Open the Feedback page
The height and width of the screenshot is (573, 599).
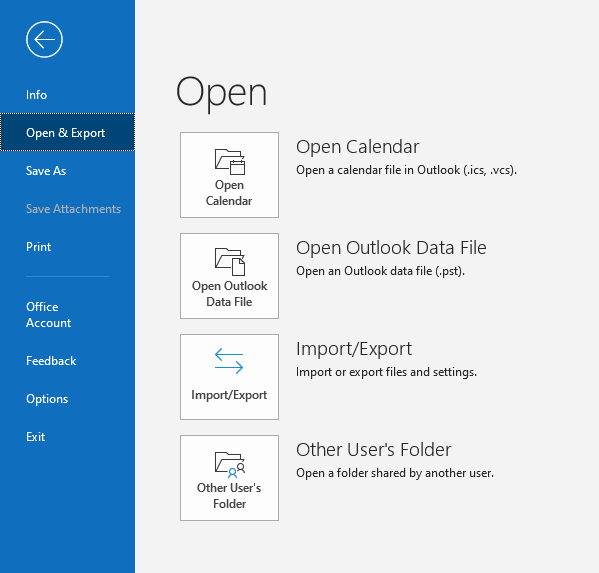coord(51,361)
